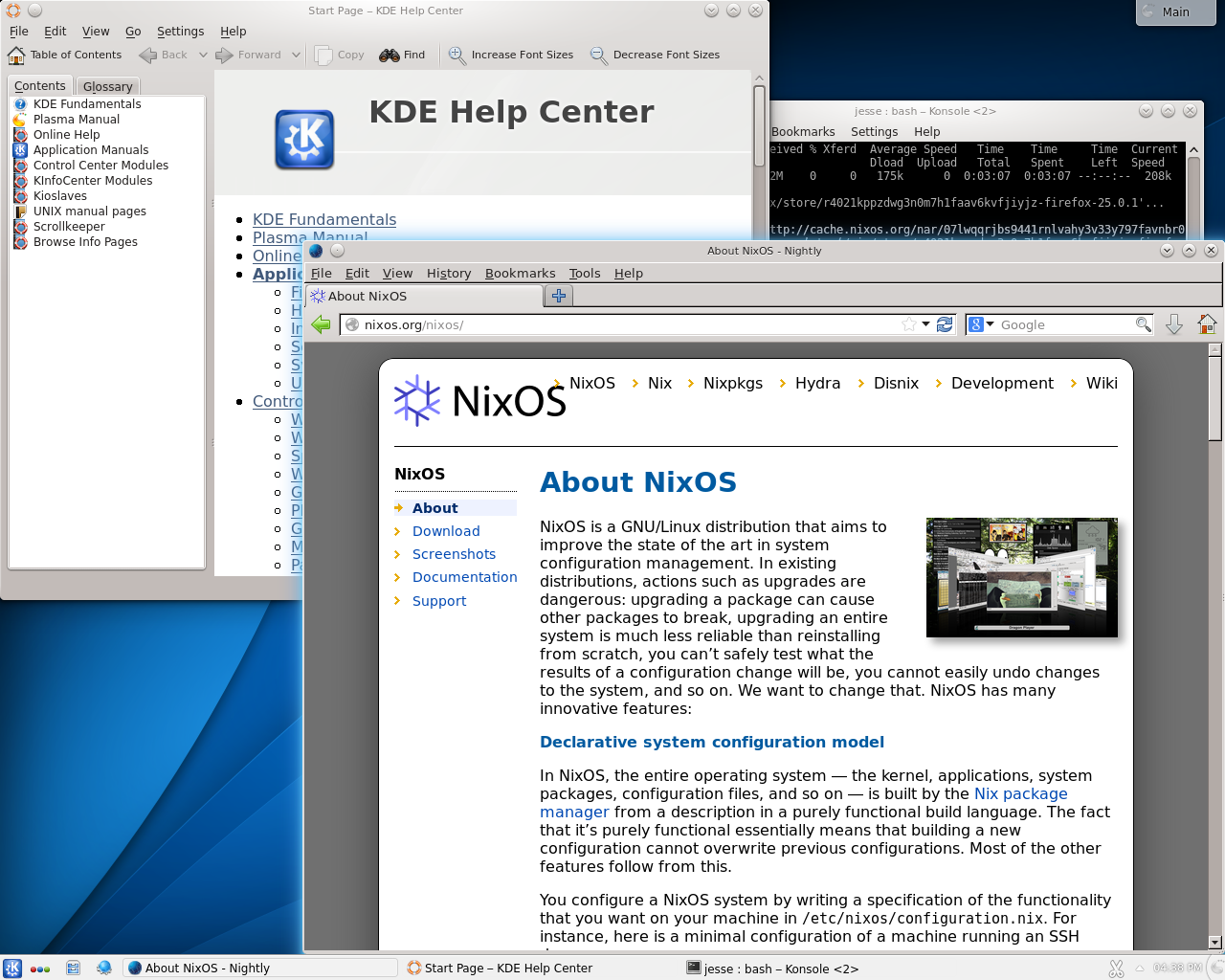Select Application Manuals in the contents tree

tap(91, 150)
